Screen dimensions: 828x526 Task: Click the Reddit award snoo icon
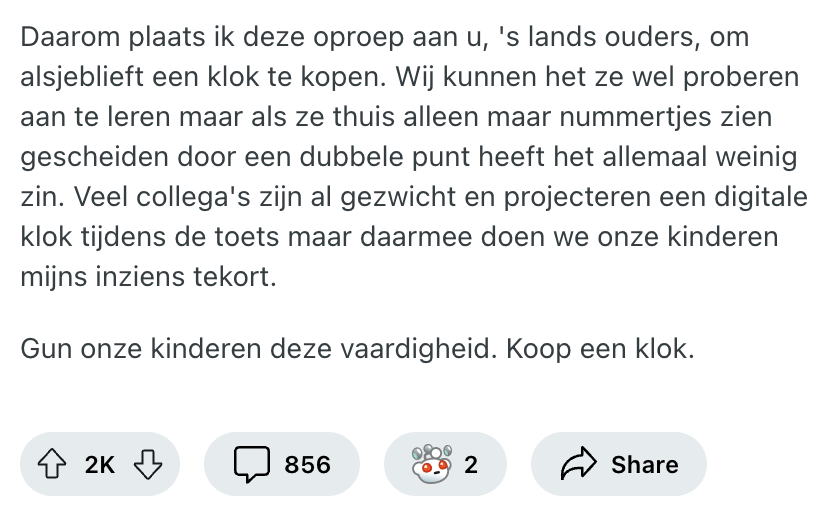431,464
